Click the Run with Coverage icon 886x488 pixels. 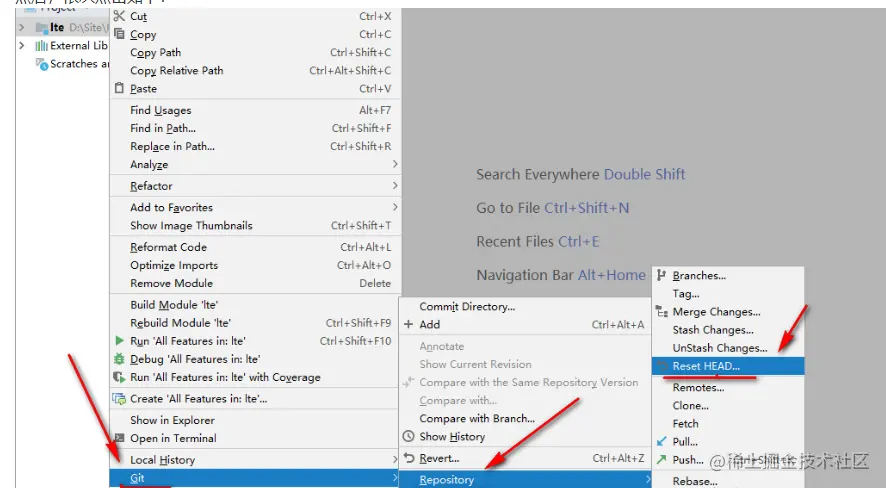[119, 377]
